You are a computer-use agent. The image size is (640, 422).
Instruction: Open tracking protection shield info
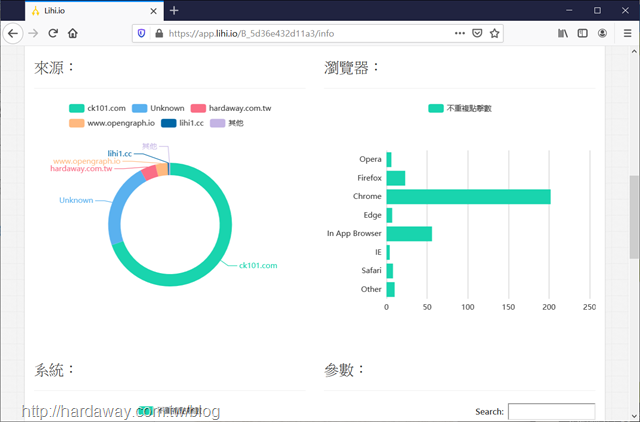click(x=141, y=33)
